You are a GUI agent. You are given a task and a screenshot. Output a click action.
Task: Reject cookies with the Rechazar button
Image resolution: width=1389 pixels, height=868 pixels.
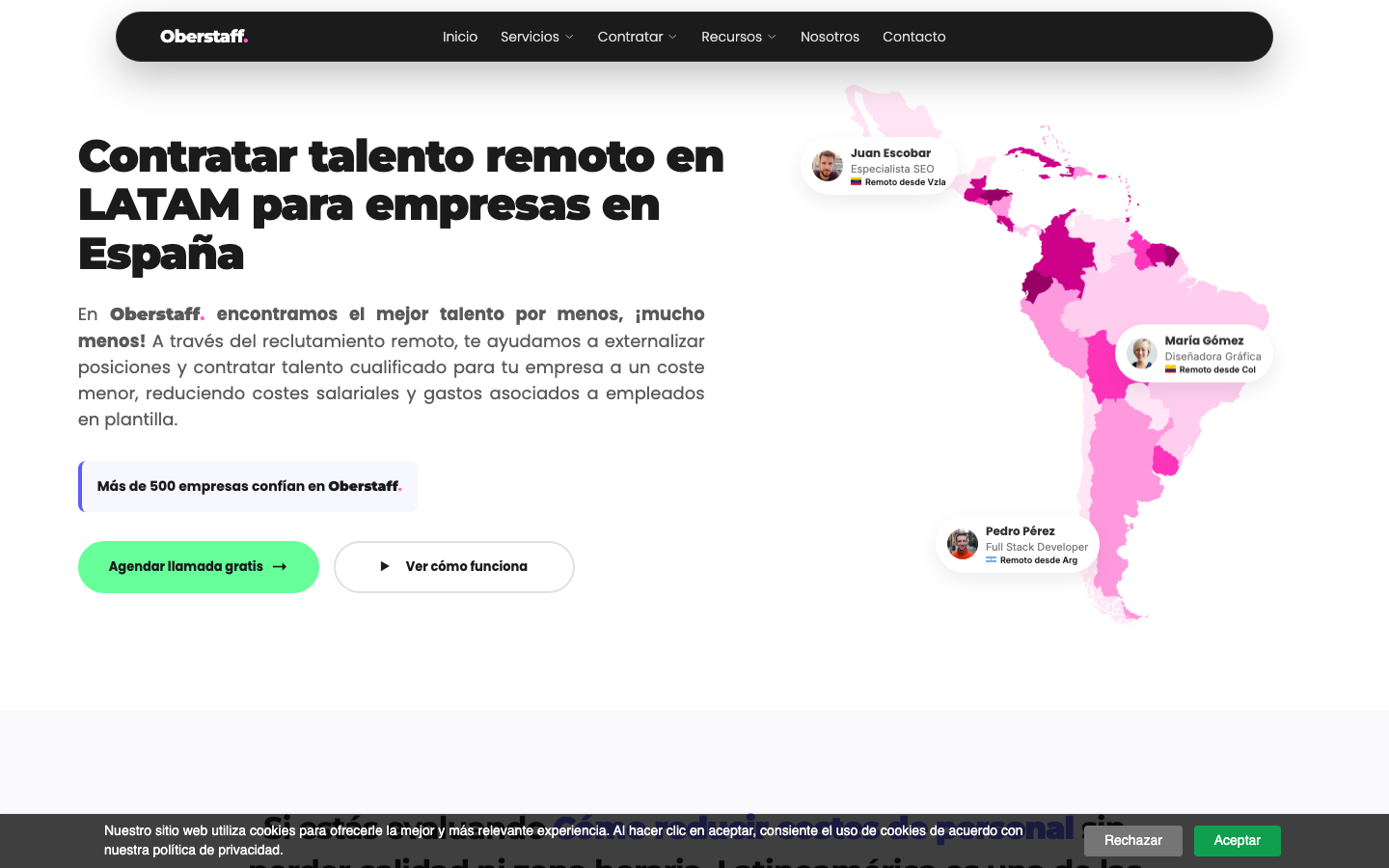point(1133,841)
